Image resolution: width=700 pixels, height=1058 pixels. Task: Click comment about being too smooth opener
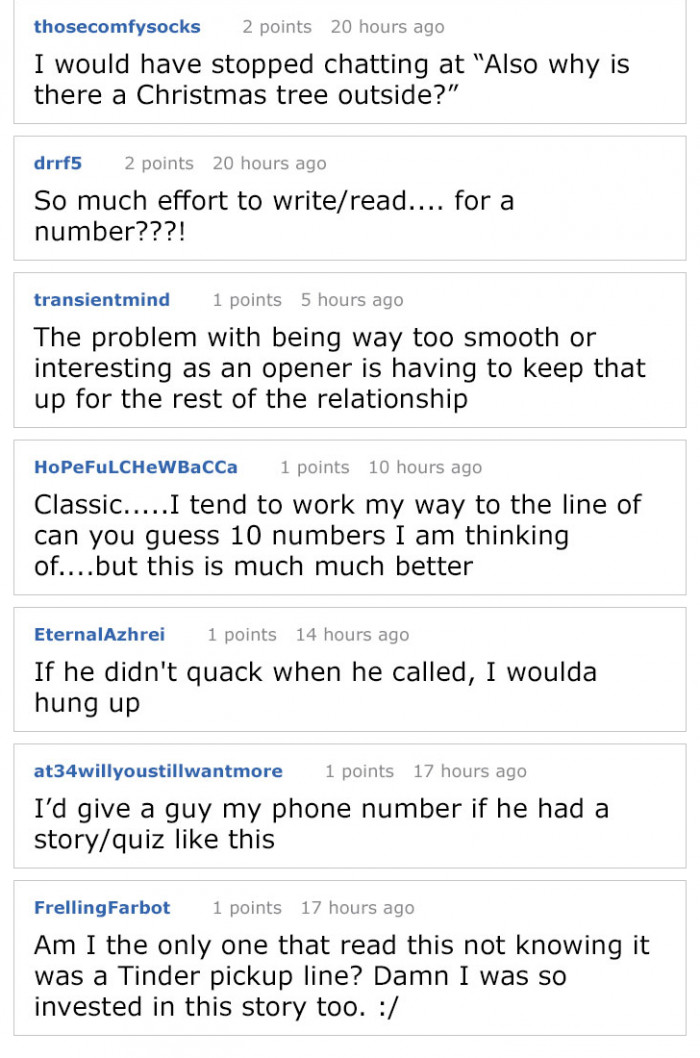tap(340, 368)
